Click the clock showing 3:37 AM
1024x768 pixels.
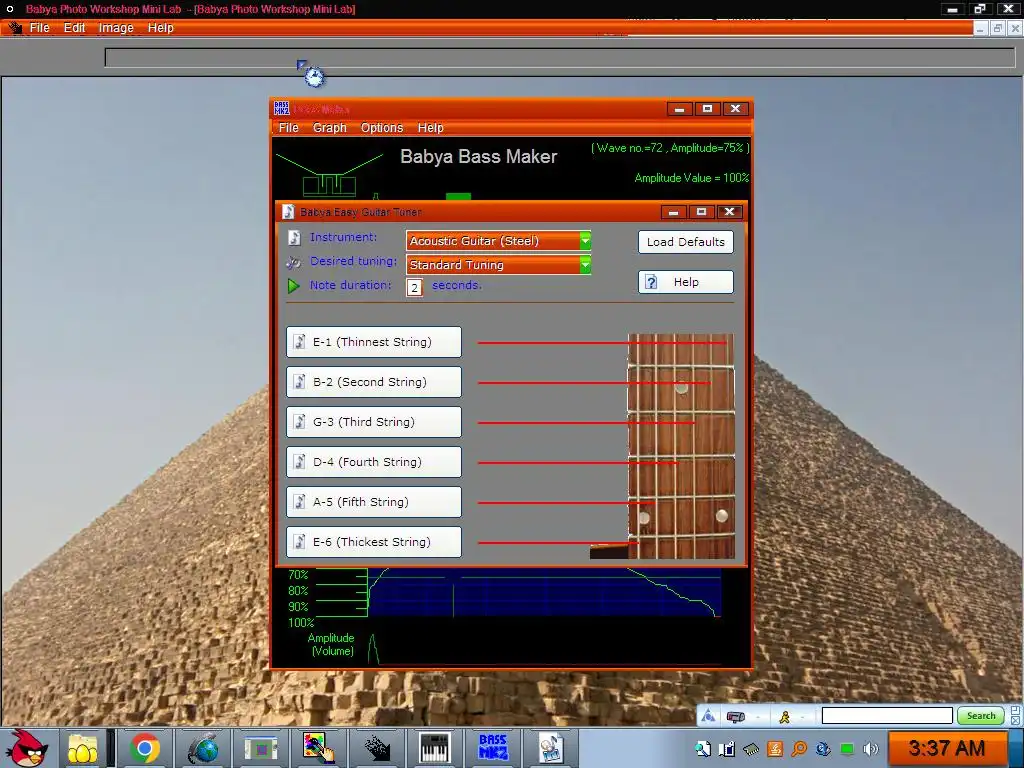coord(947,748)
